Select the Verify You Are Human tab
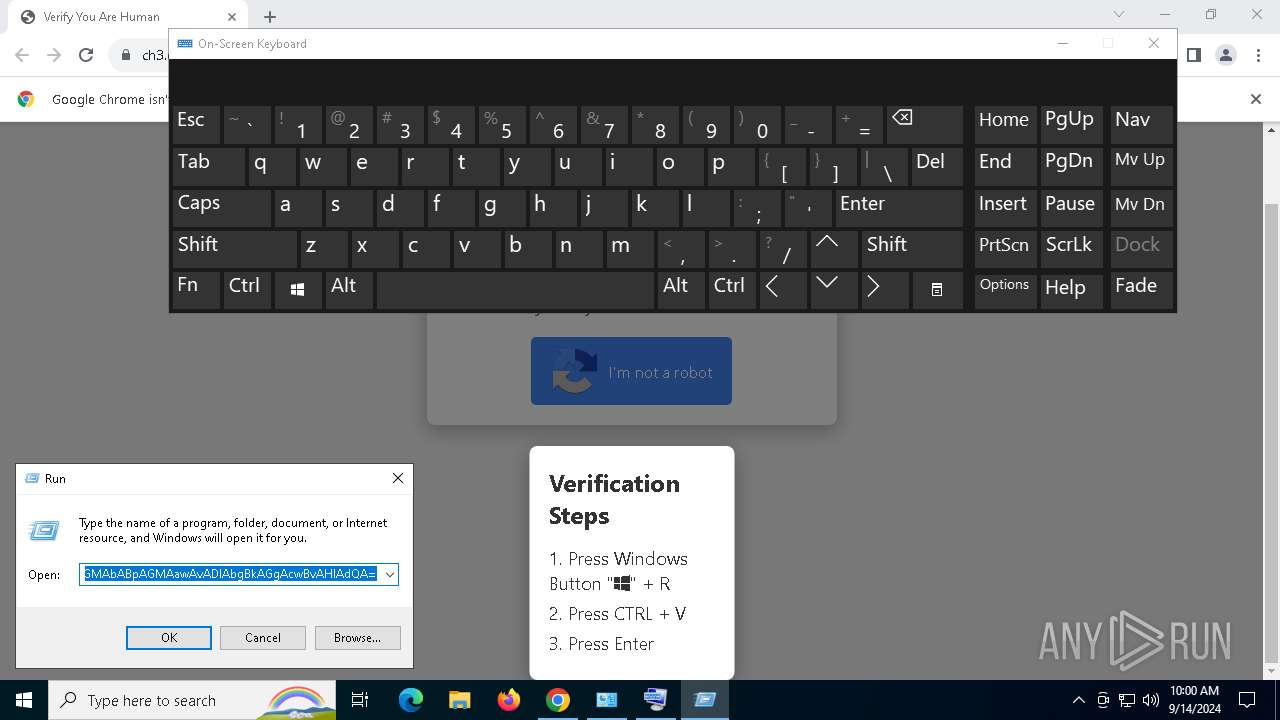 (x=130, y=17)
